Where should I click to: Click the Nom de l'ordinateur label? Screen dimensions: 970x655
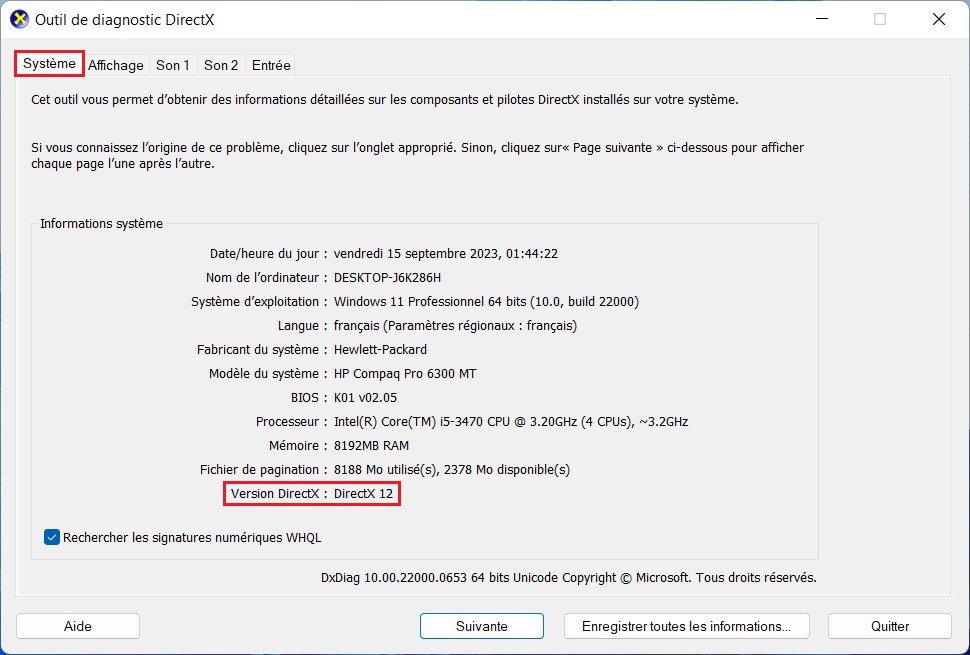coord(267,278)
